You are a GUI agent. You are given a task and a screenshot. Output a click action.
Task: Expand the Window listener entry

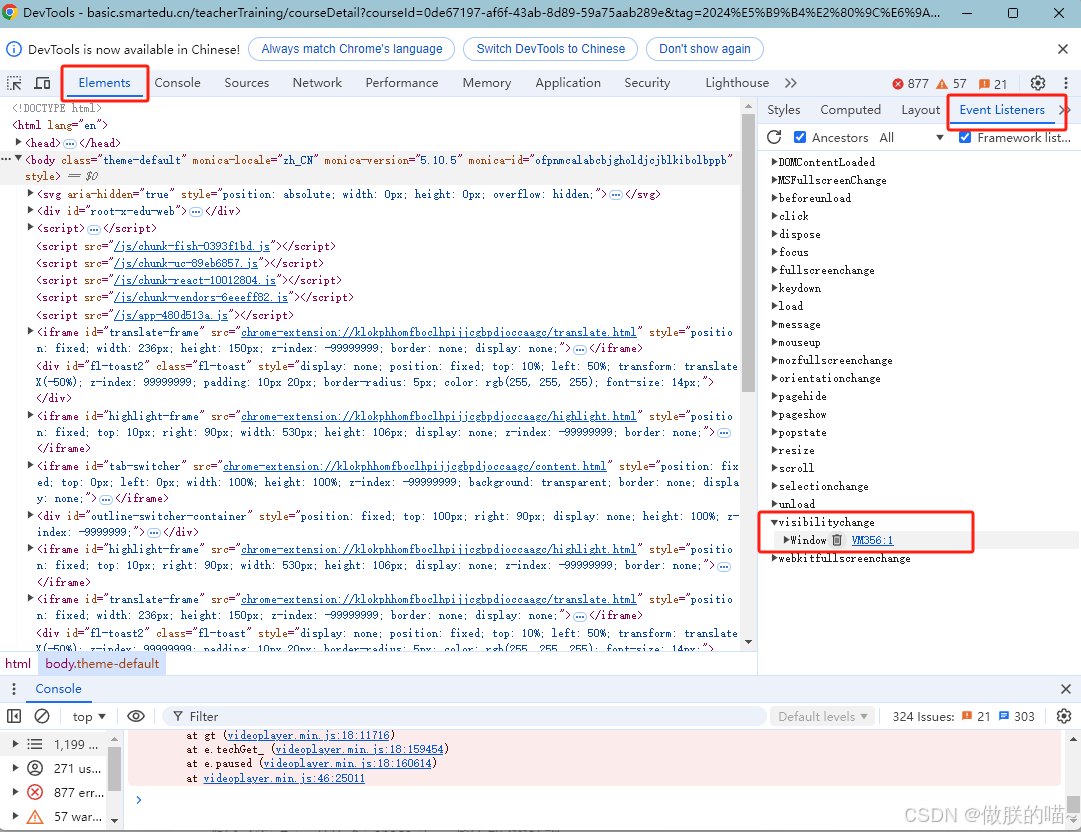[x=786, y=540]
